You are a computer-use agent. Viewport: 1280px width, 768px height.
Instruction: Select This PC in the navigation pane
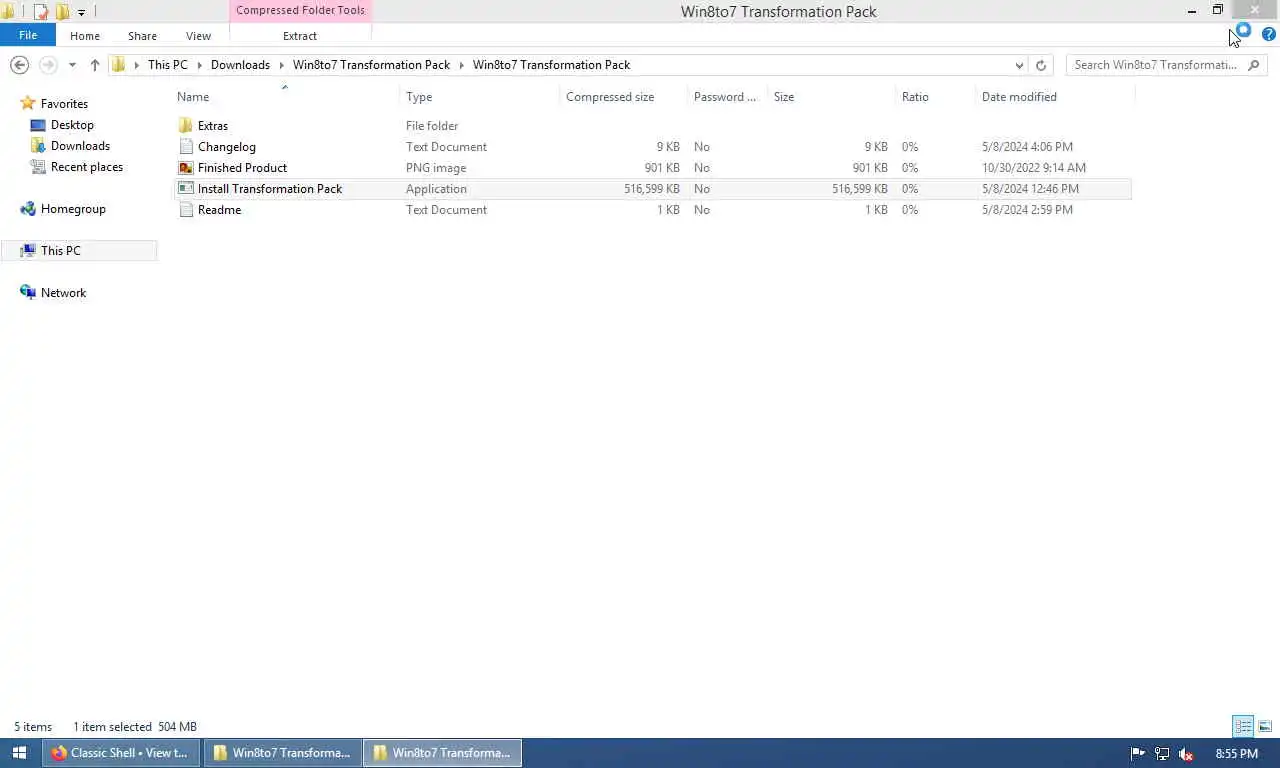pos(61,251)
